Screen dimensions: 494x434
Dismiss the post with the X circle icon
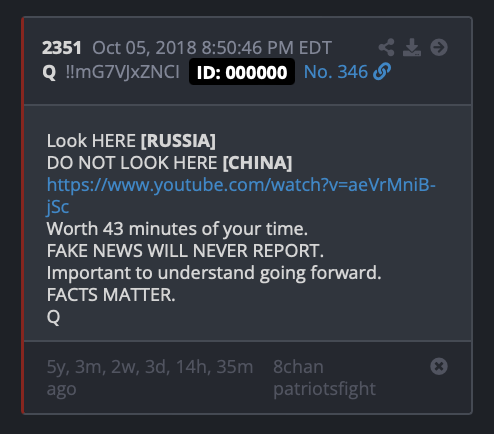coord(439,366)
